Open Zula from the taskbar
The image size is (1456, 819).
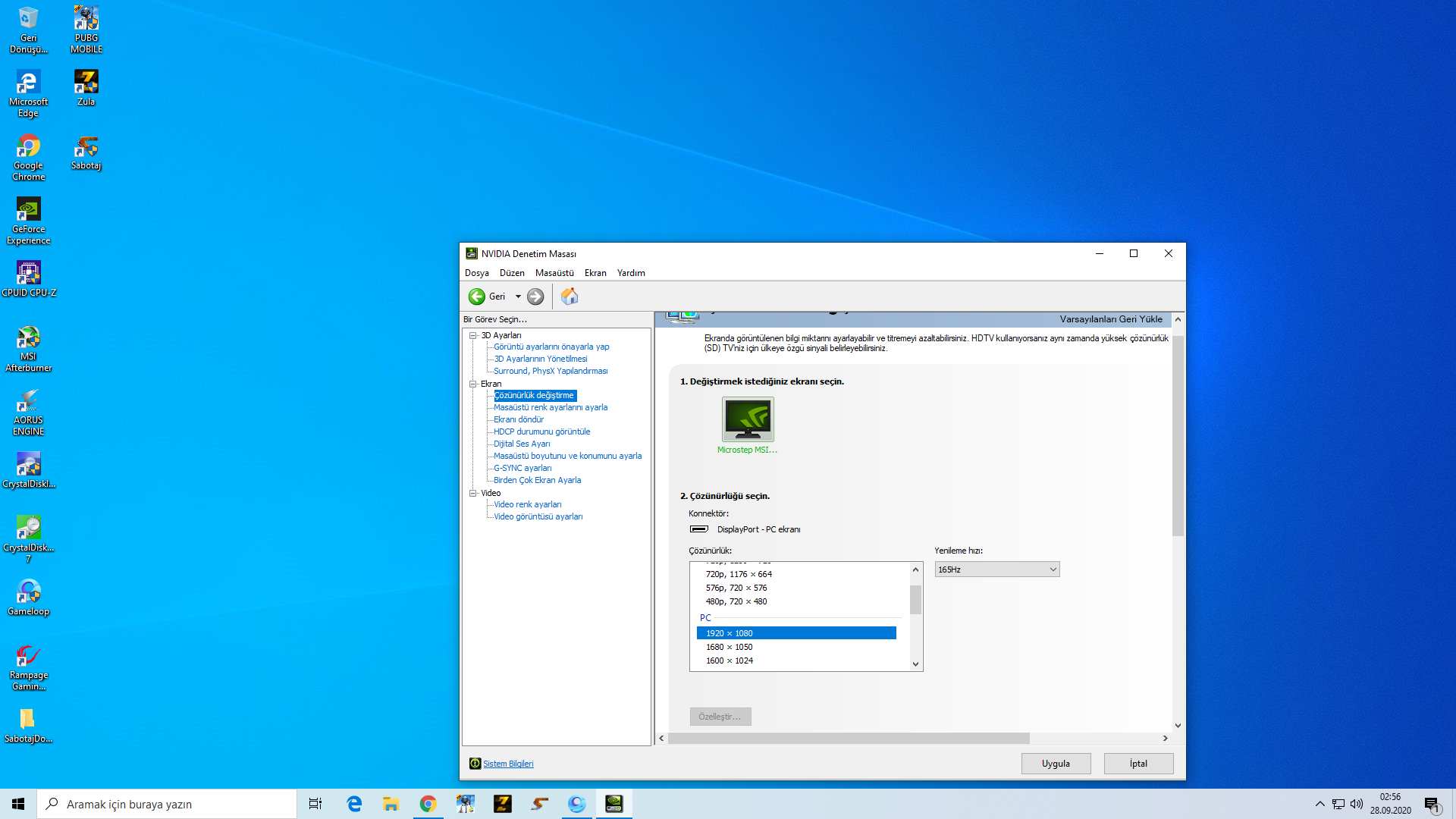point(503,804)
